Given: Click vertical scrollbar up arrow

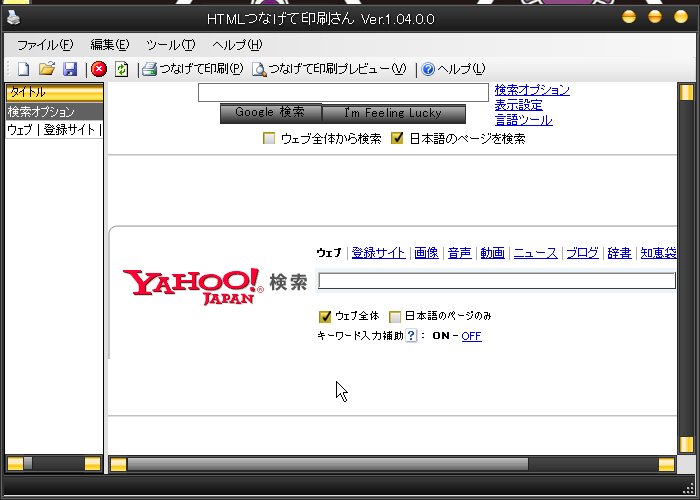Looking at the screenshot, I should click(x=686, y=92).
